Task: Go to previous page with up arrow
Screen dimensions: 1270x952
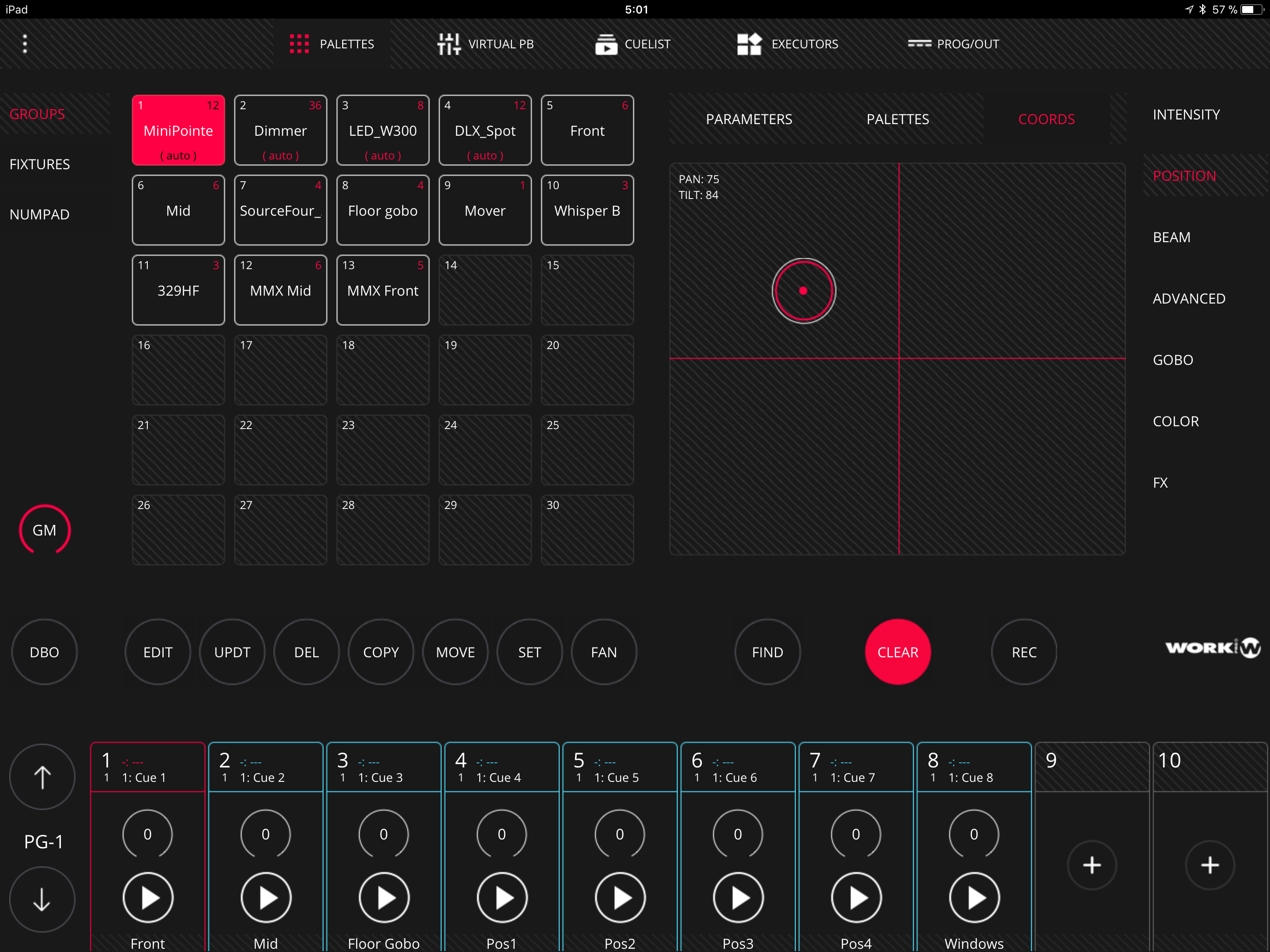Action: (42, 777)
